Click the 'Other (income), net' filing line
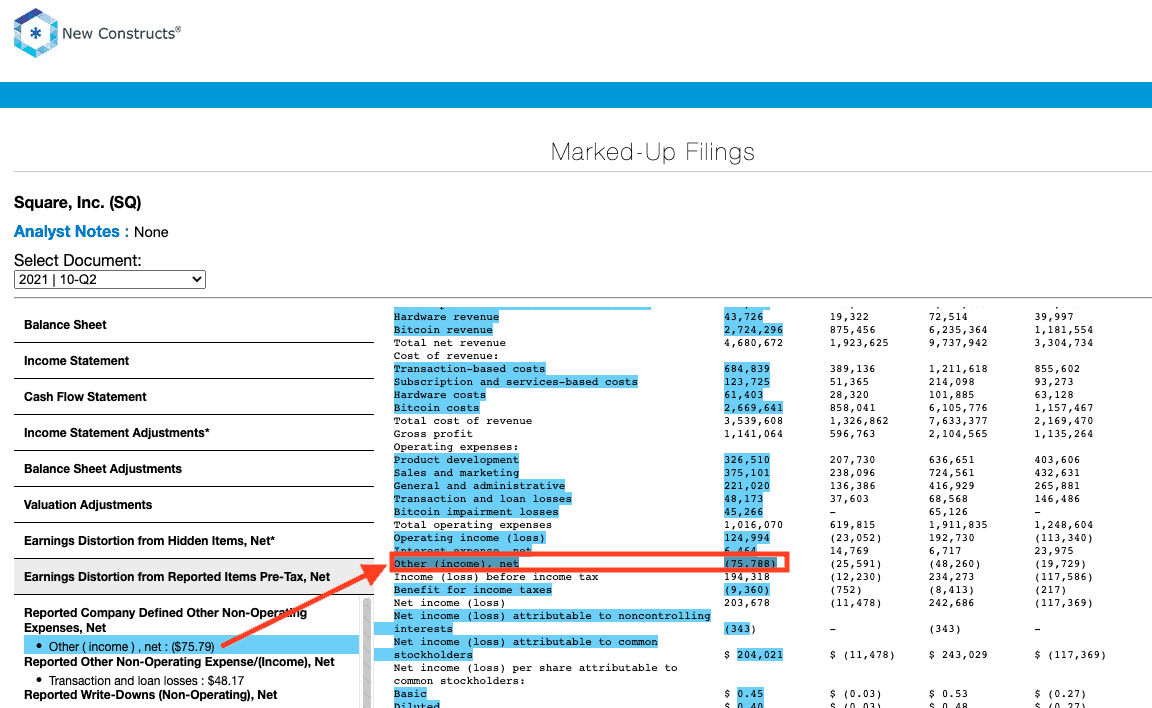 456,564
